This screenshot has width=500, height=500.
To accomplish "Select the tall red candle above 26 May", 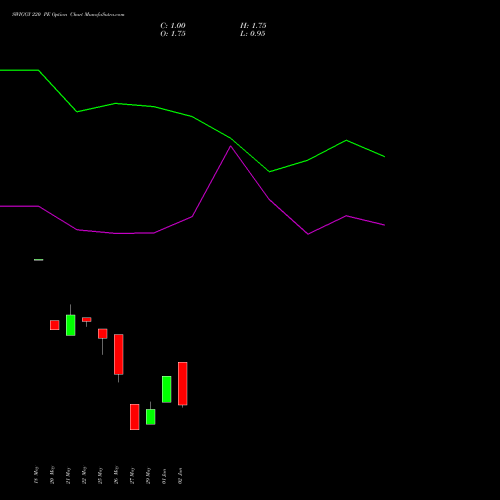I will [x=119, y=354].
